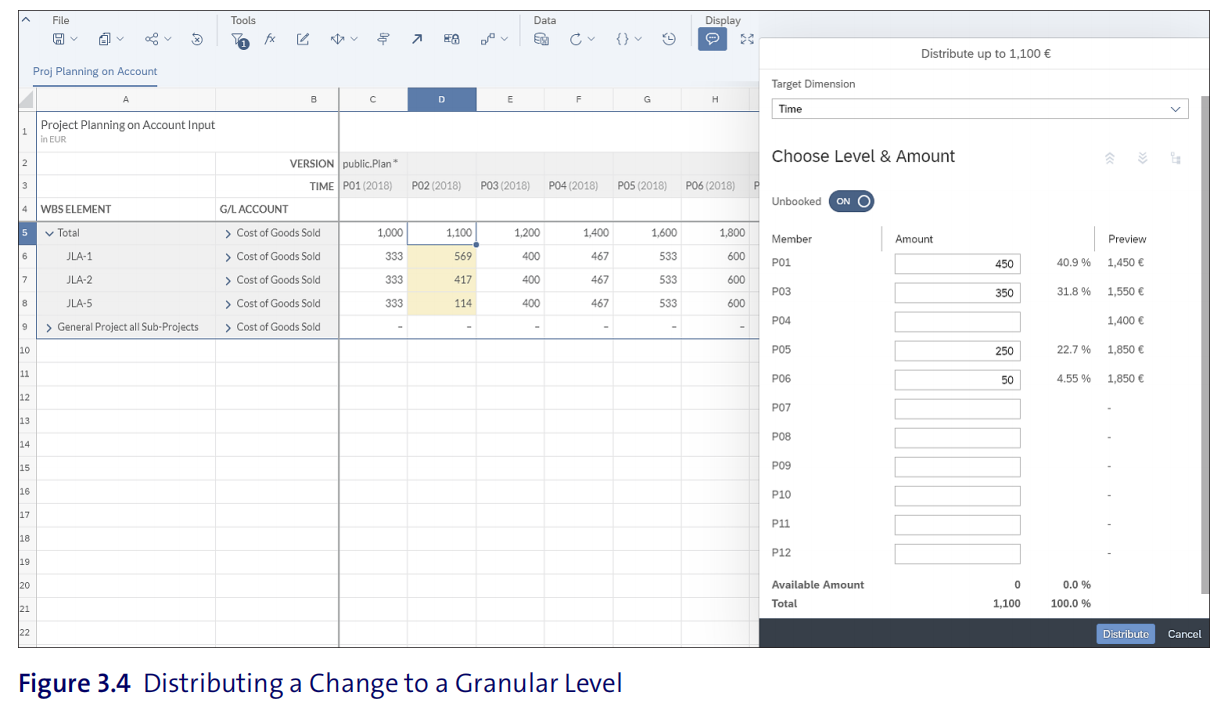The image size is (1225, 709).
Task: Select the Total cell 1,100 for P02
Action: tap(442, 233)
